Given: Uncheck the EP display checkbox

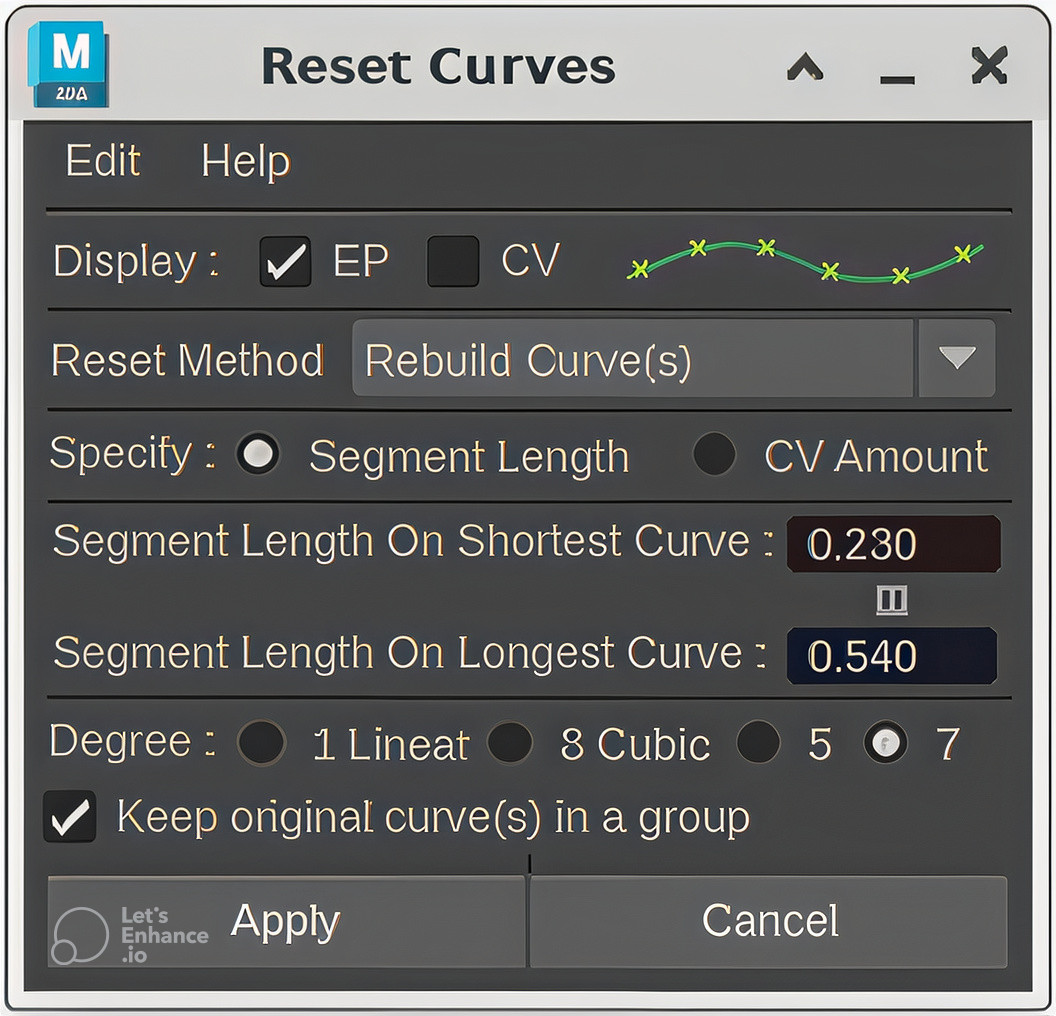Looking at the screenshot, I should pos(285,262).
